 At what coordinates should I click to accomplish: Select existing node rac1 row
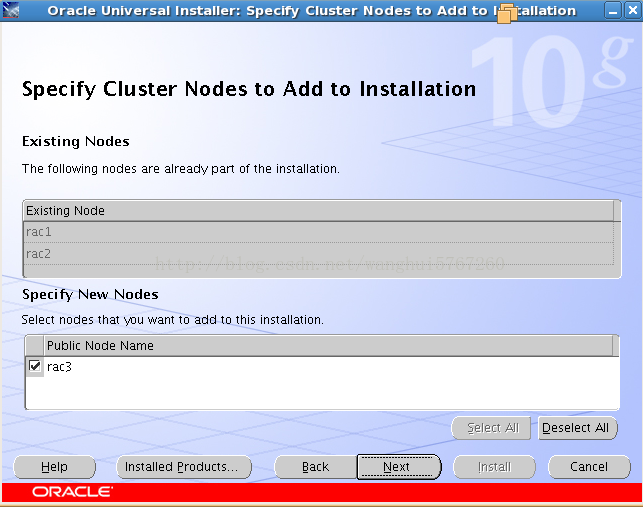coord(319,232)
